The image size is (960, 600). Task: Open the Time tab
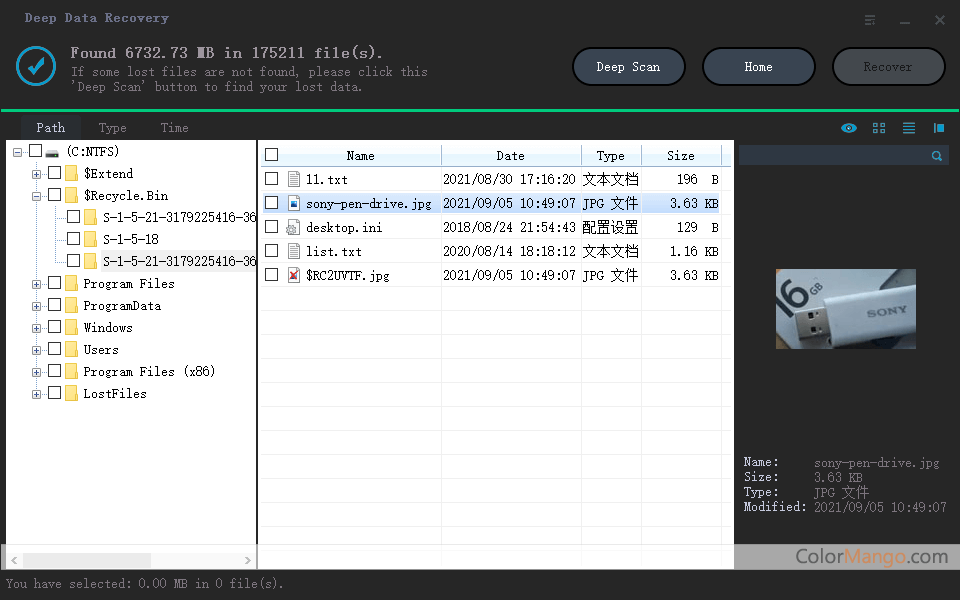(x=174, y=128)
